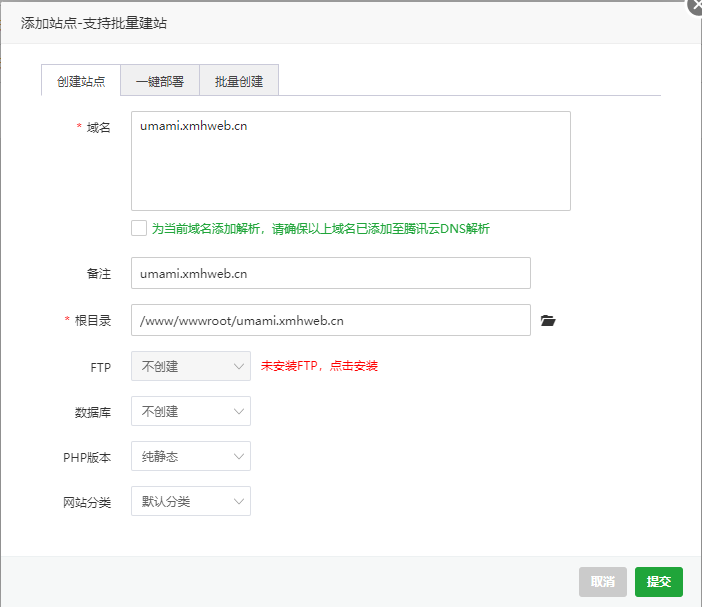Enable the 为当前域名添加解析 checkbox
The image size is (702, 607).
pyautogui.click(x=139, y=228)
